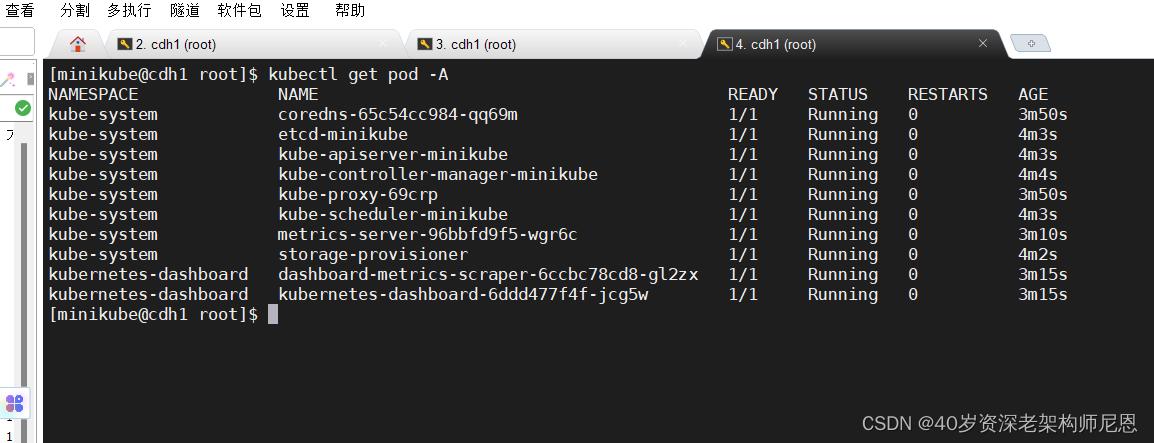
Task: Open the 设置 menu
Action: point(294,11)
